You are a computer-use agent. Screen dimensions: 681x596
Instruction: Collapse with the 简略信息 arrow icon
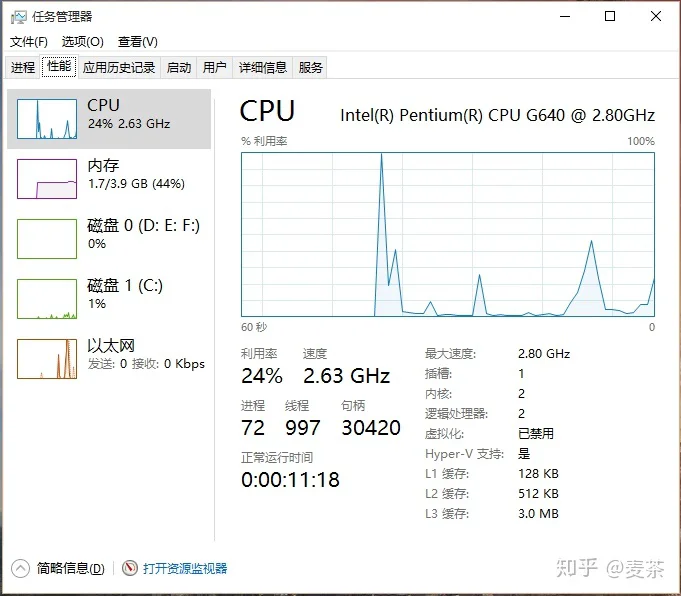coord(20,568)
